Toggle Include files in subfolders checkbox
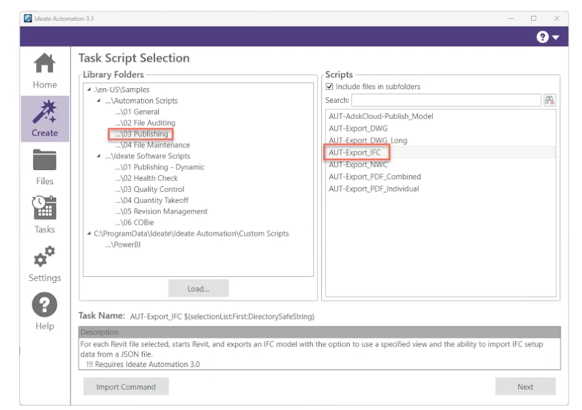582x410 pixels. pyautogui.click(x=329, y=86)
